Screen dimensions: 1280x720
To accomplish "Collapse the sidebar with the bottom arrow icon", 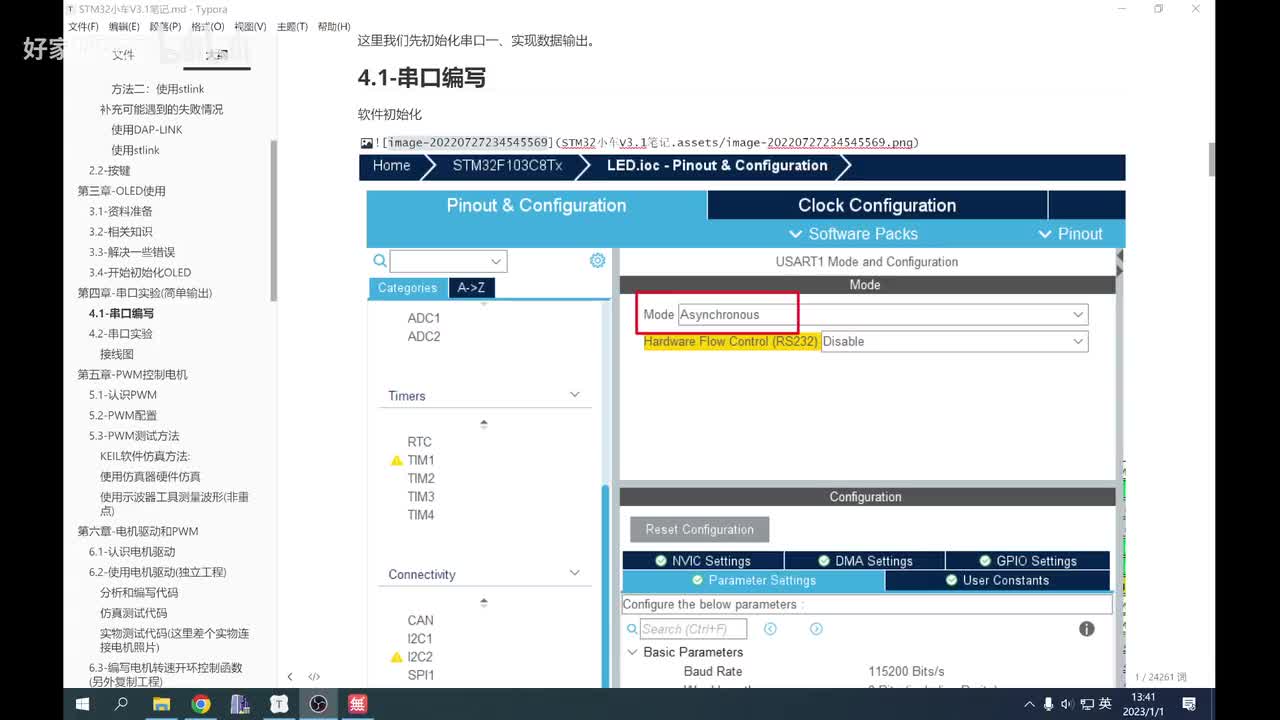I will 290,677.
